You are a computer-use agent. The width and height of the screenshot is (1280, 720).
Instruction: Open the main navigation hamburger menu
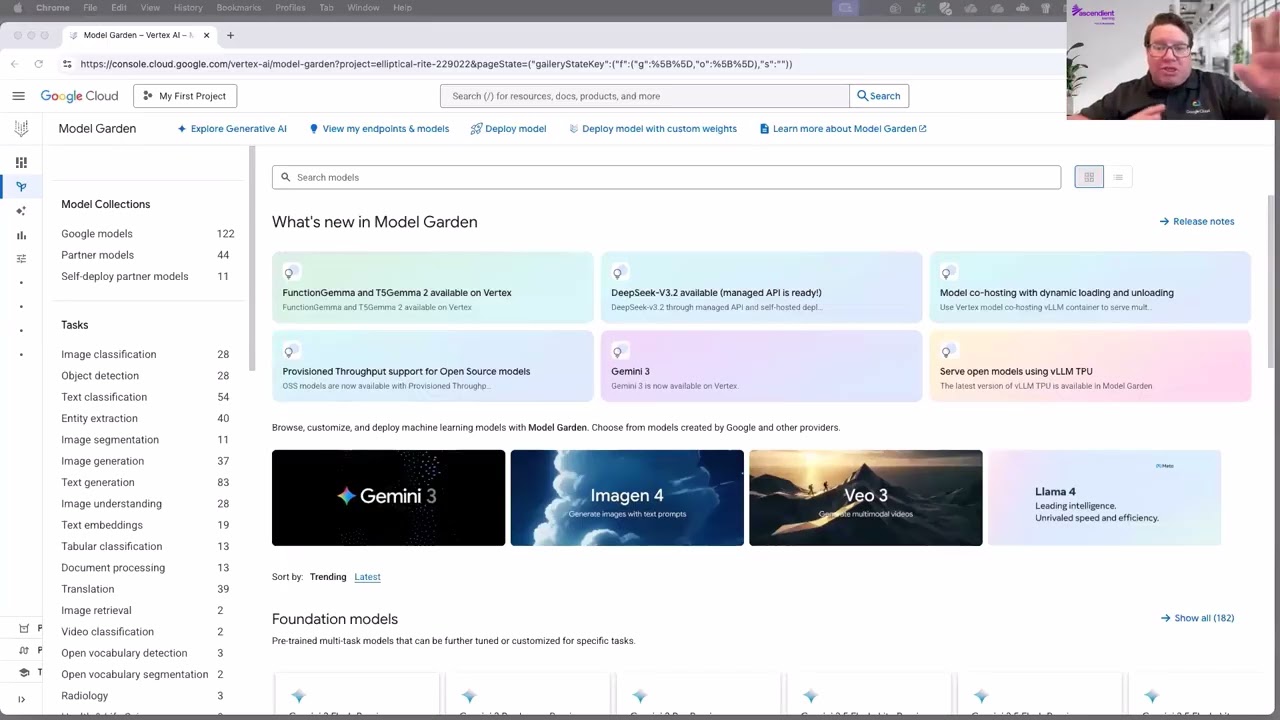coord(18,96)
